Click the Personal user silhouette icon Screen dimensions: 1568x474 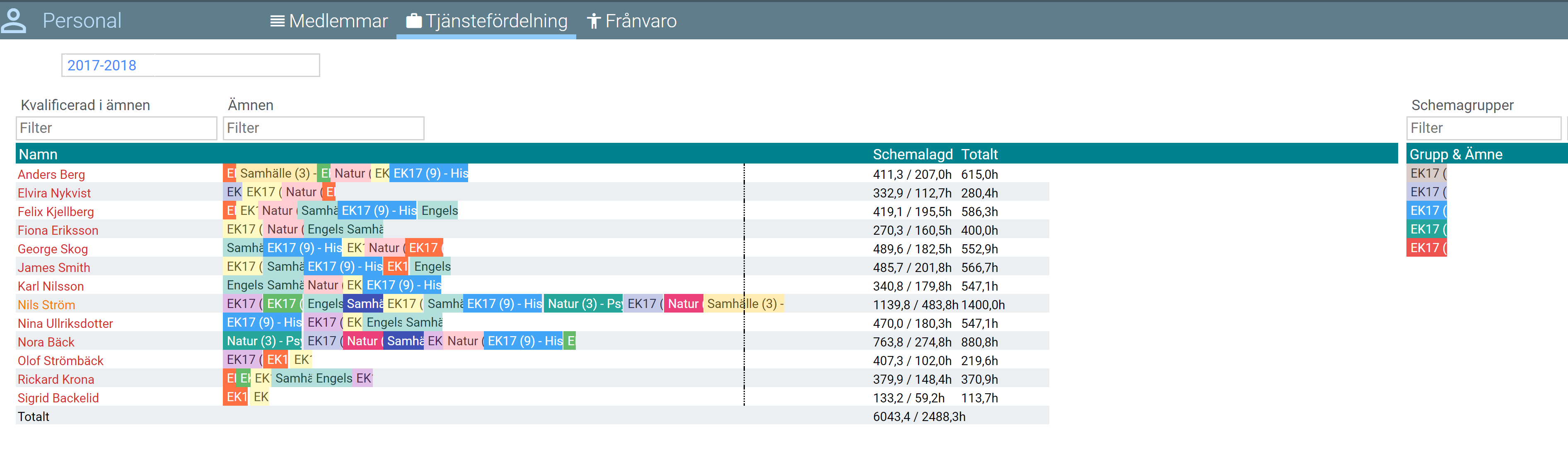point(13,21)
